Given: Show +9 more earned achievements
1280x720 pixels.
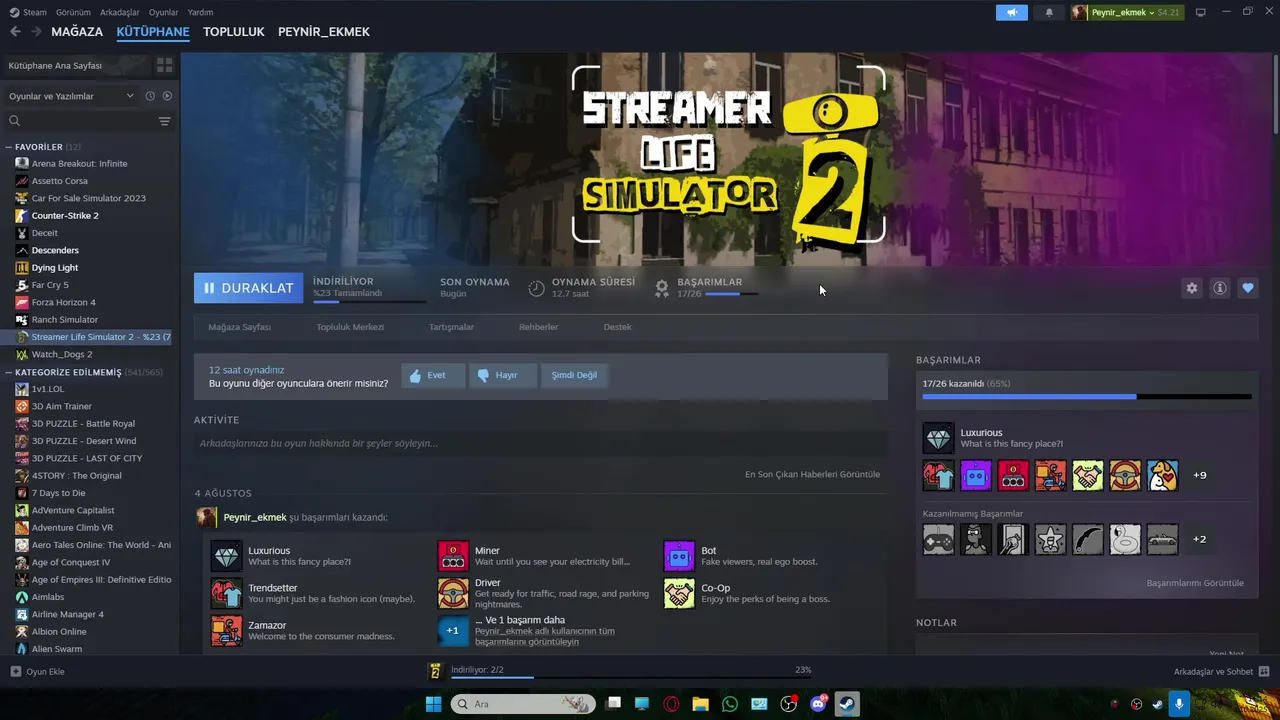Looking at the screenshot, I should 1200,475.
